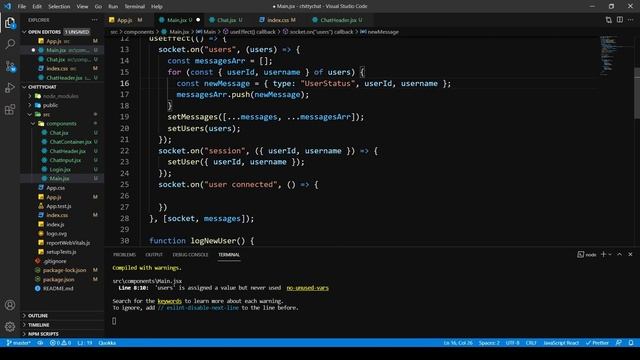Open the Accounts menu icon
Screen dimensions: 640x360
(x=10, y=305)
